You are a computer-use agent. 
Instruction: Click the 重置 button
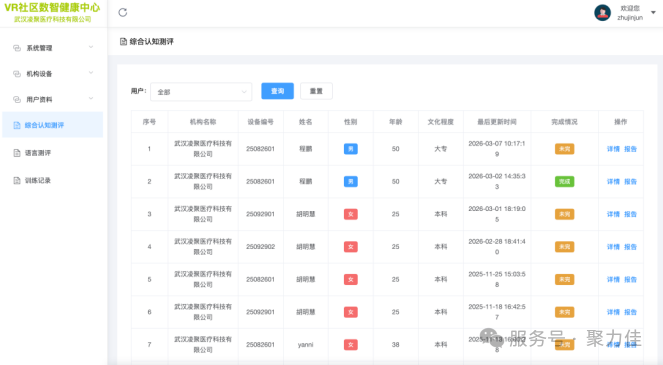tap(316, 91)
